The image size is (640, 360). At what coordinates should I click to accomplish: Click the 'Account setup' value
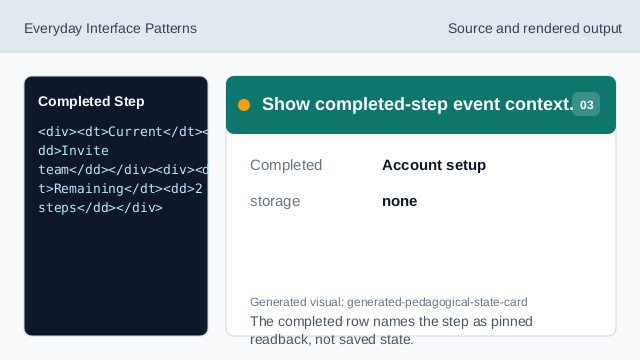tap(434, 165)
